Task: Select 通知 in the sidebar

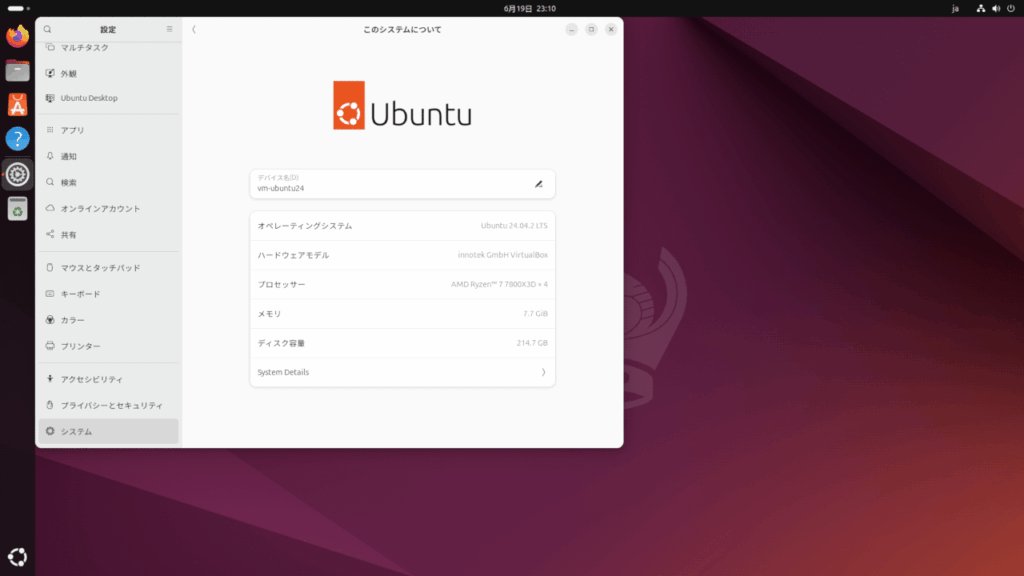Action: [108, 156]
